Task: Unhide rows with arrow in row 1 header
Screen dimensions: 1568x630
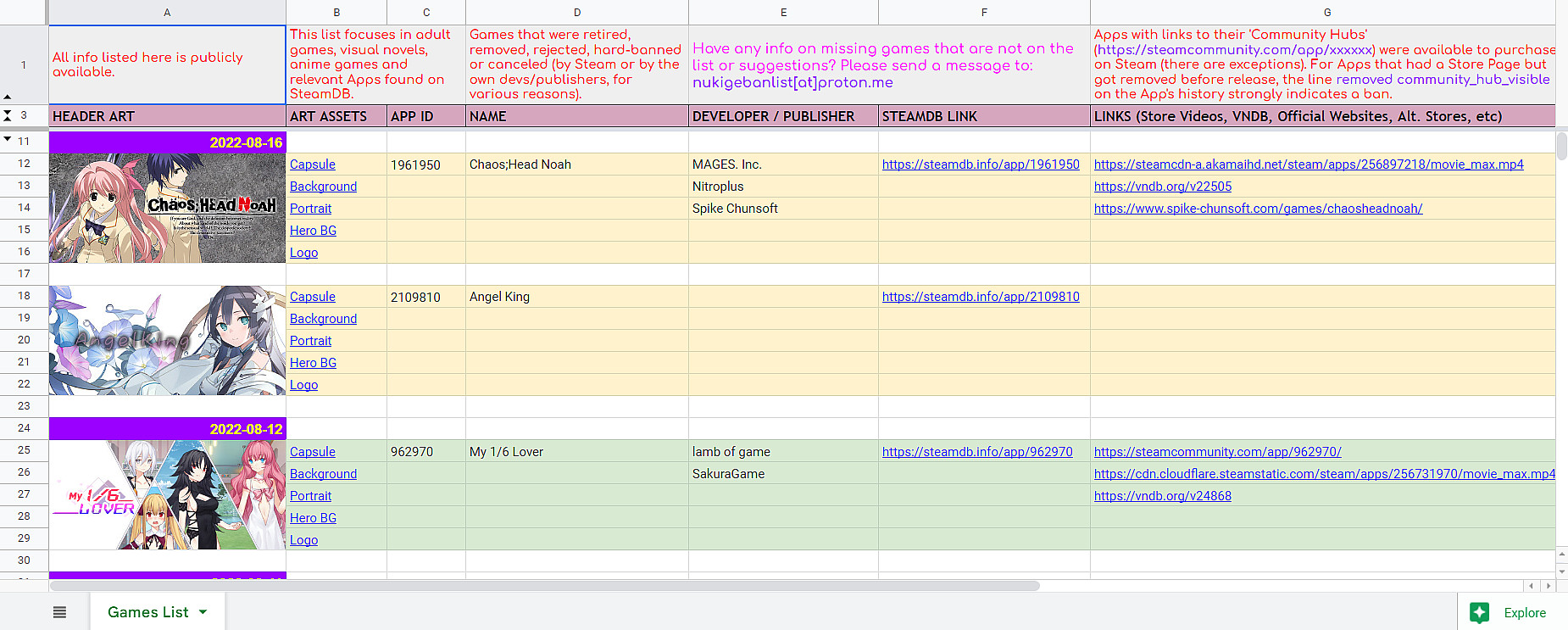Action: 8,97
